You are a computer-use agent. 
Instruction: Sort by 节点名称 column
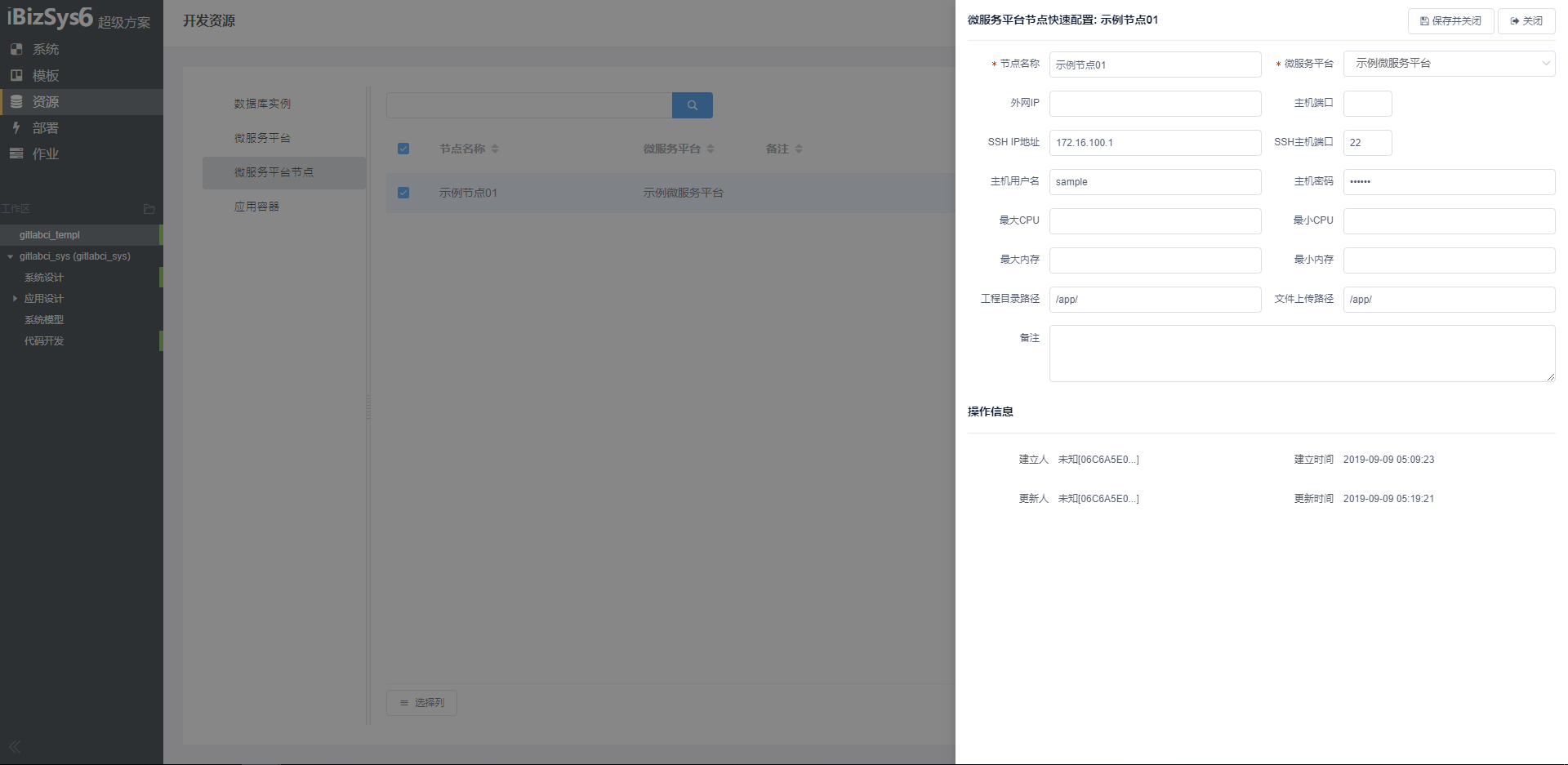[x=495, y=149]
